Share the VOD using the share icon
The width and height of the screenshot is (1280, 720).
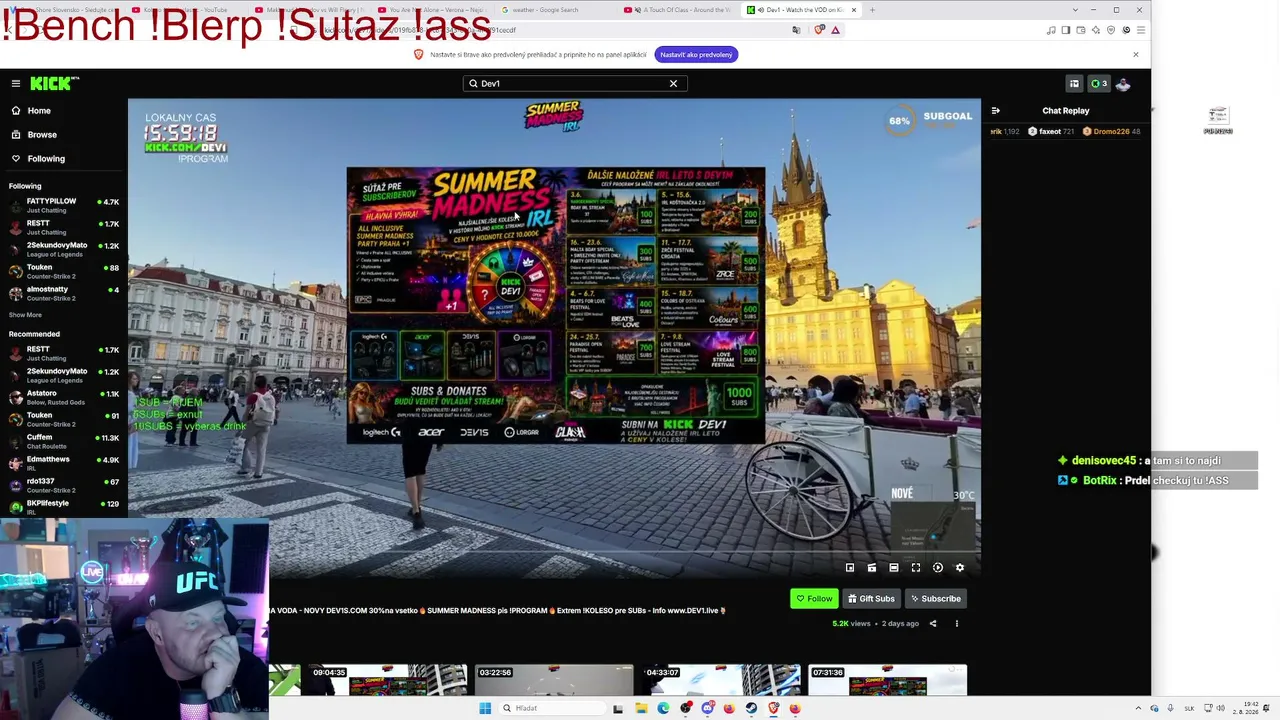tap(933, 624)
